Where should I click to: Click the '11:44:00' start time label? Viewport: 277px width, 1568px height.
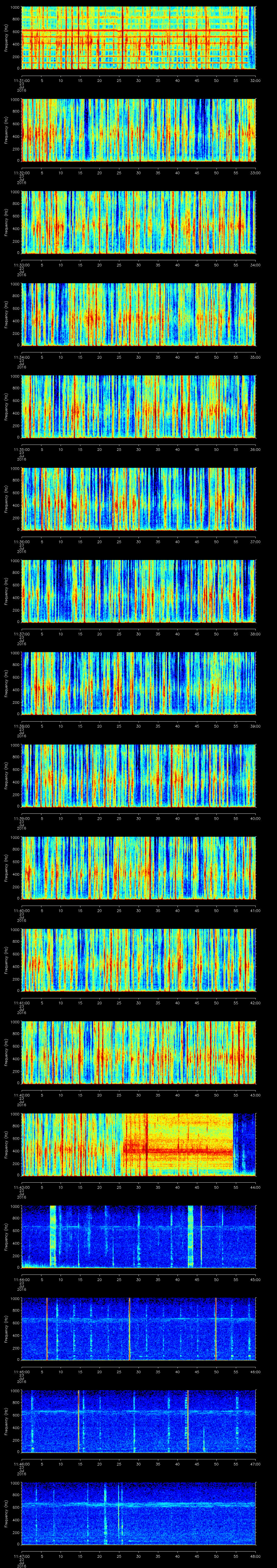22,1279
